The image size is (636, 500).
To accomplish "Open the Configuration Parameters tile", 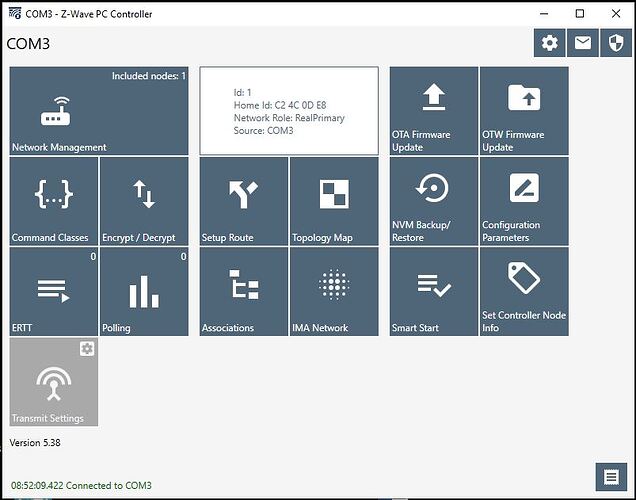I will (x=524, y=201).
